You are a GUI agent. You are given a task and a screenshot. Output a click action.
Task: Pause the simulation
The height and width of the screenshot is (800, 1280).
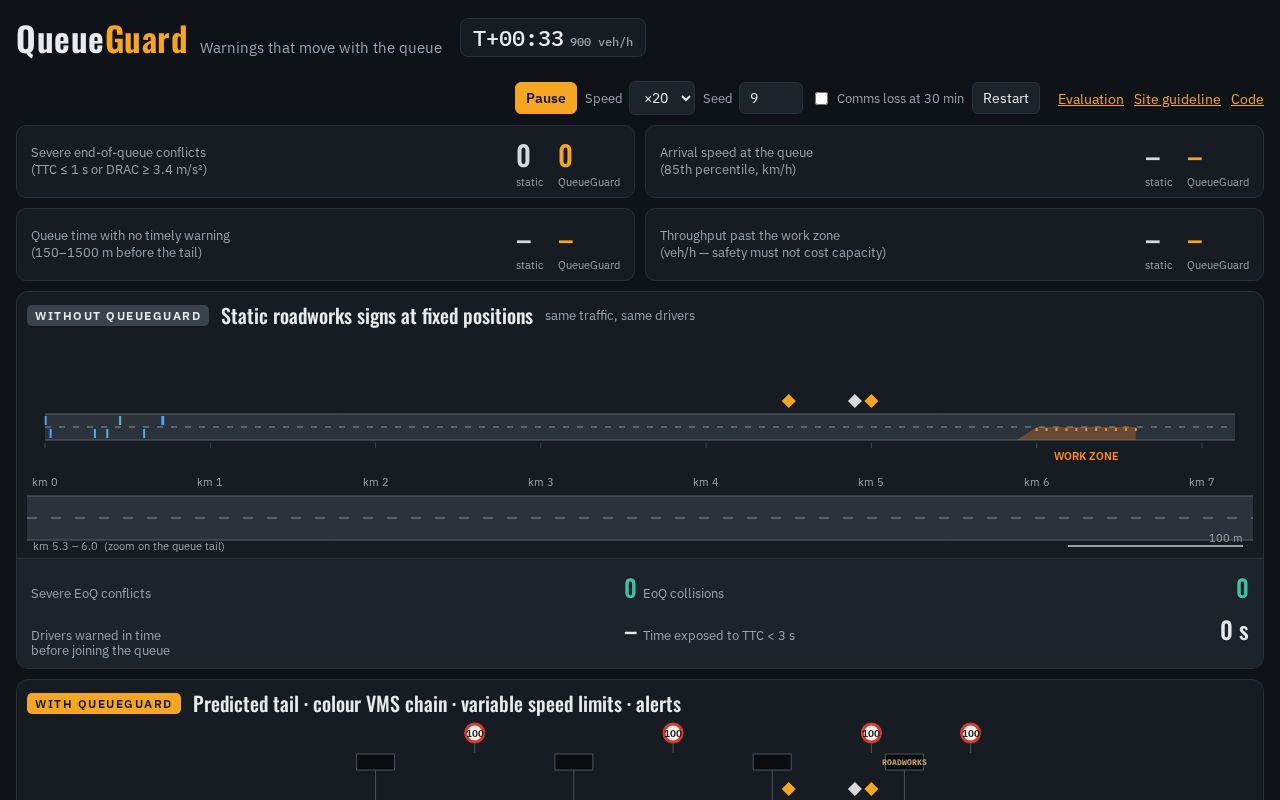(546, 98)
